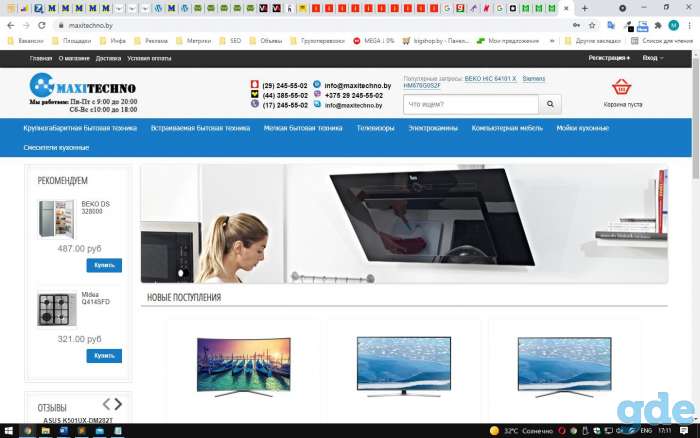Show previous review with left arrow
Screen dimensions: 700x438
pos(106,404)
